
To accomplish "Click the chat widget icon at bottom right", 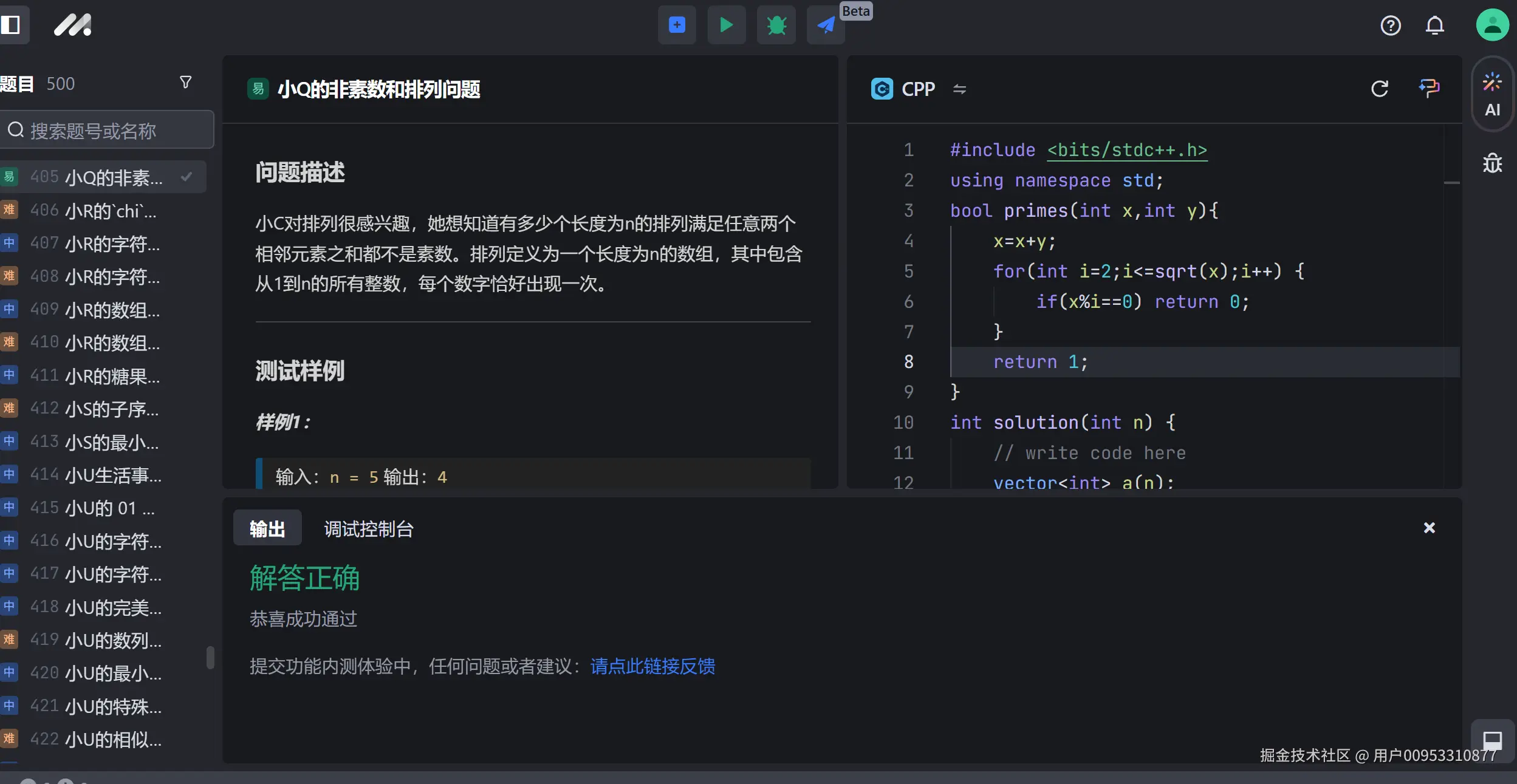I will point(1492,740).
